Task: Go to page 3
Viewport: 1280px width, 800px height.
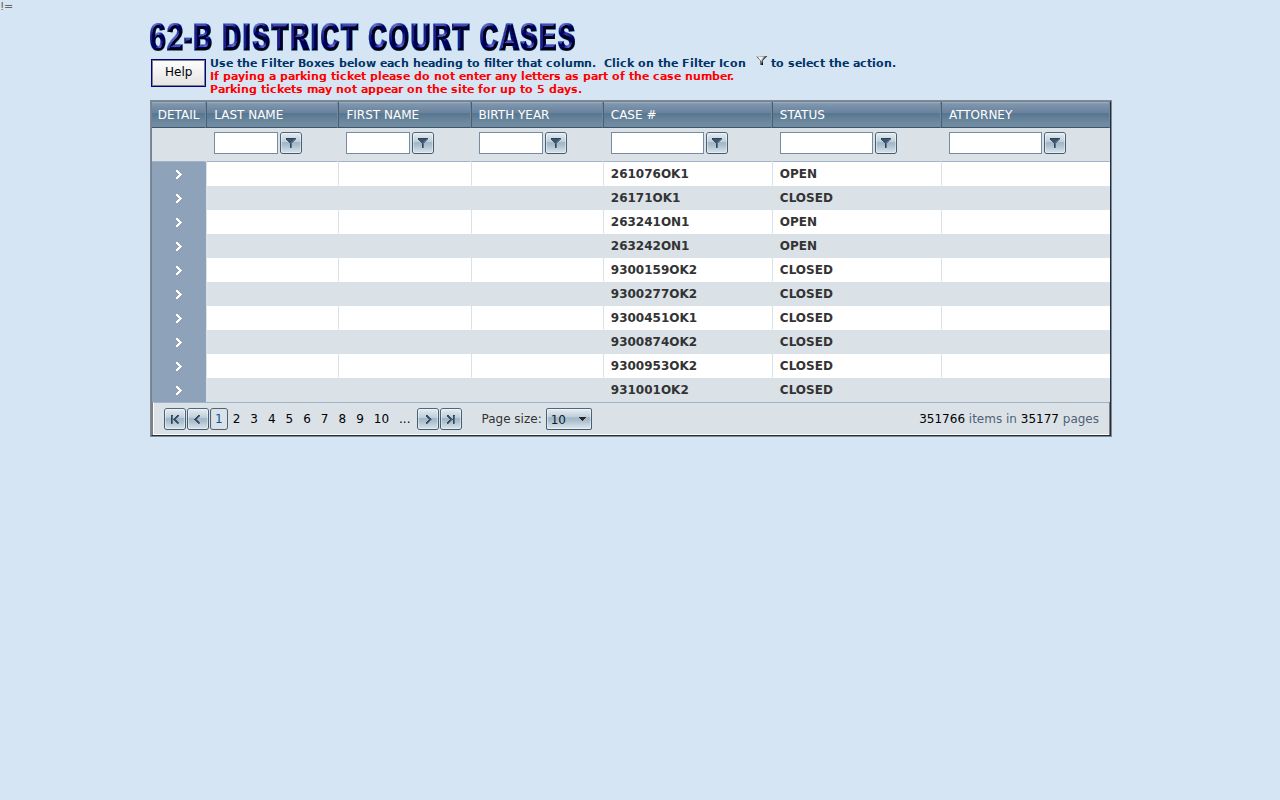Action: click(254, 419)
